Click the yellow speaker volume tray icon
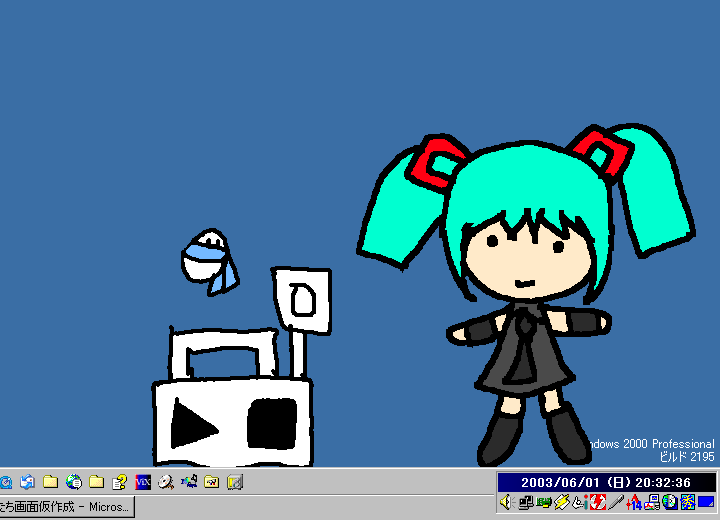 point(507,502)
